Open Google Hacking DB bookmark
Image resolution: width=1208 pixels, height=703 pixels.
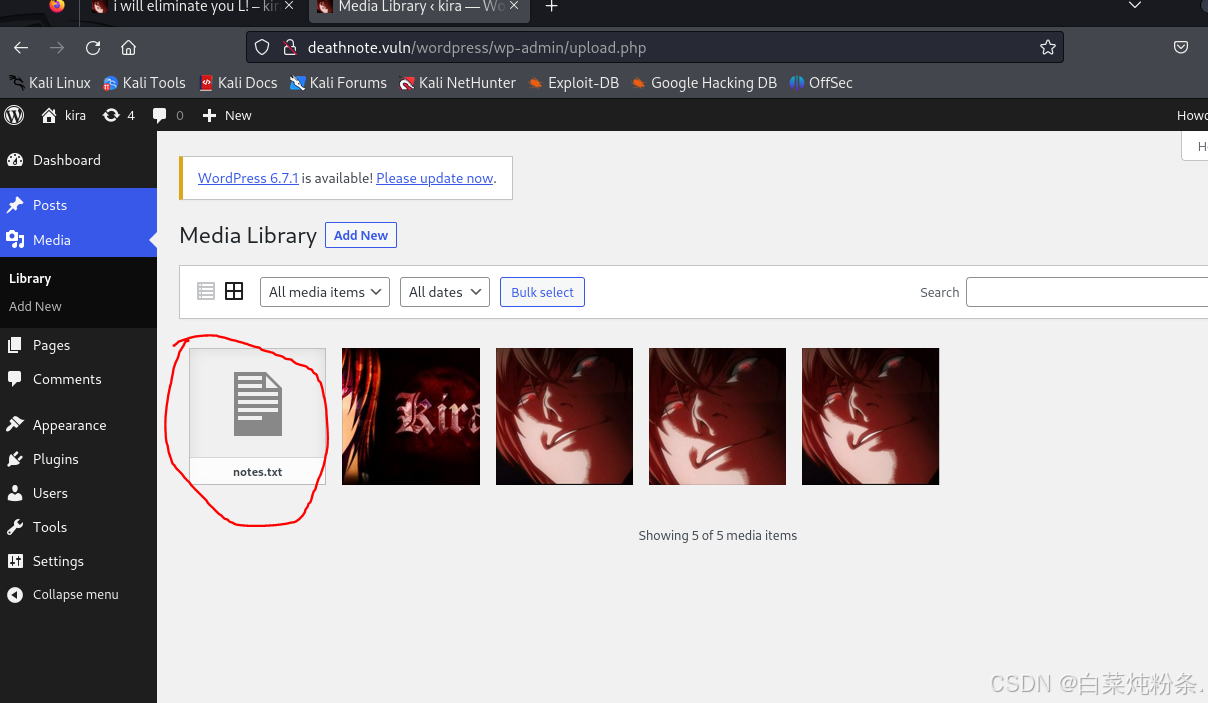tap(704, 83)
